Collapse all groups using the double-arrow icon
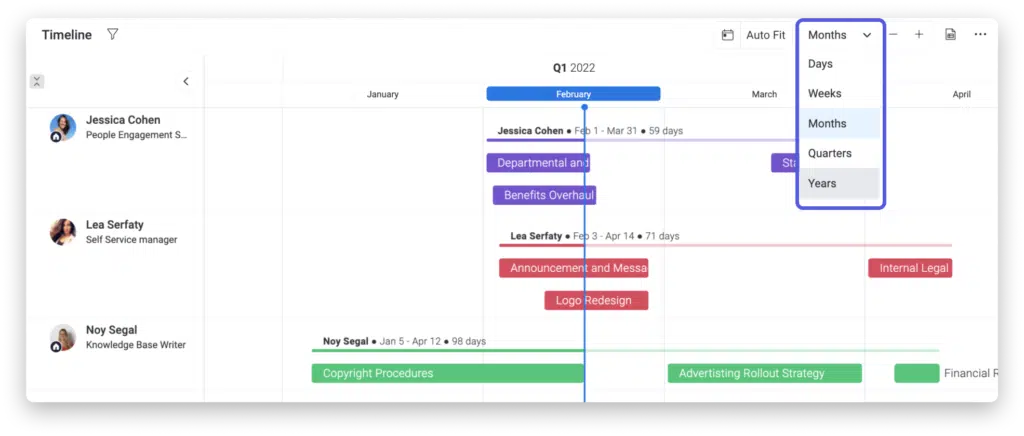 click(x=37, y=82)
